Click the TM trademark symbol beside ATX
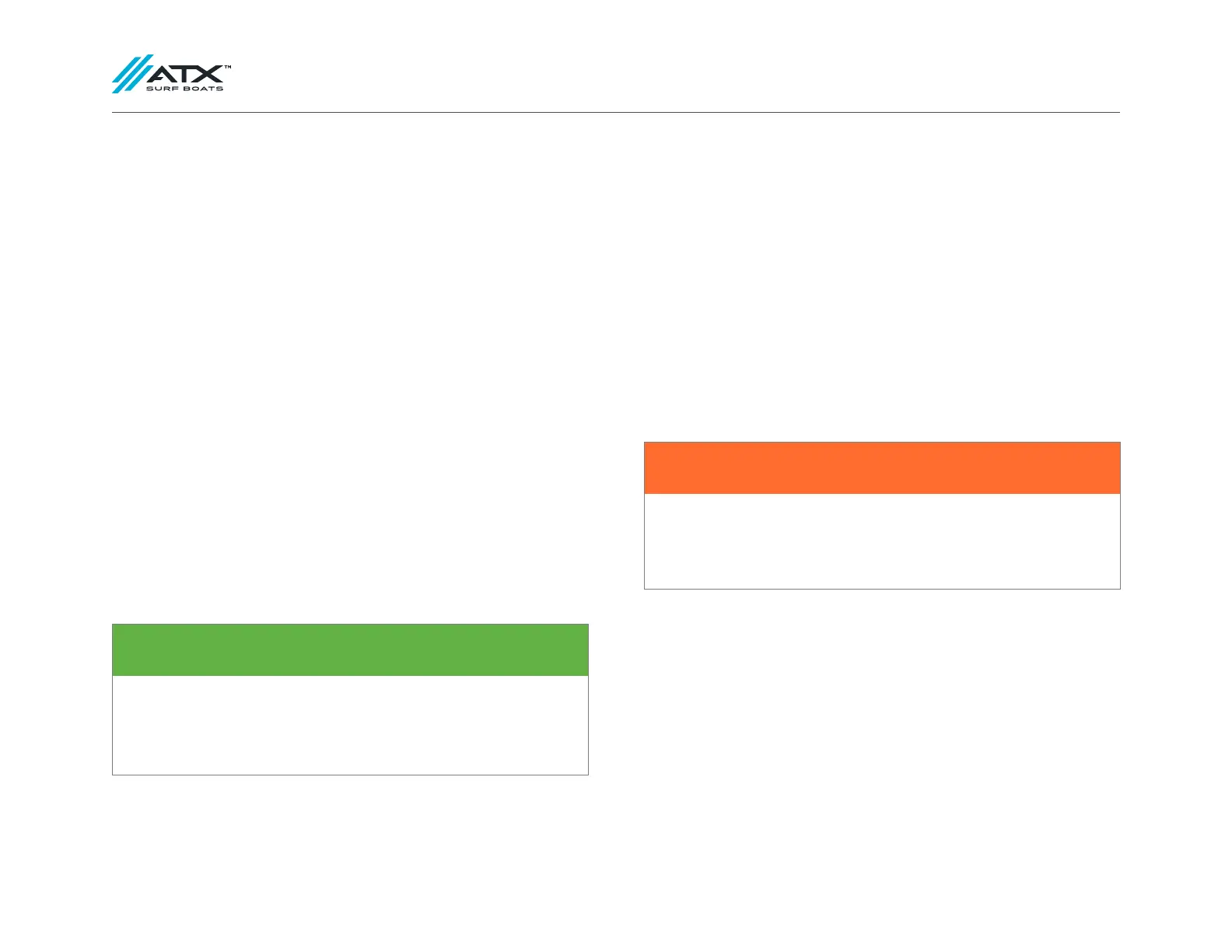Screen dimensions: 1232x952 [228, 68]
